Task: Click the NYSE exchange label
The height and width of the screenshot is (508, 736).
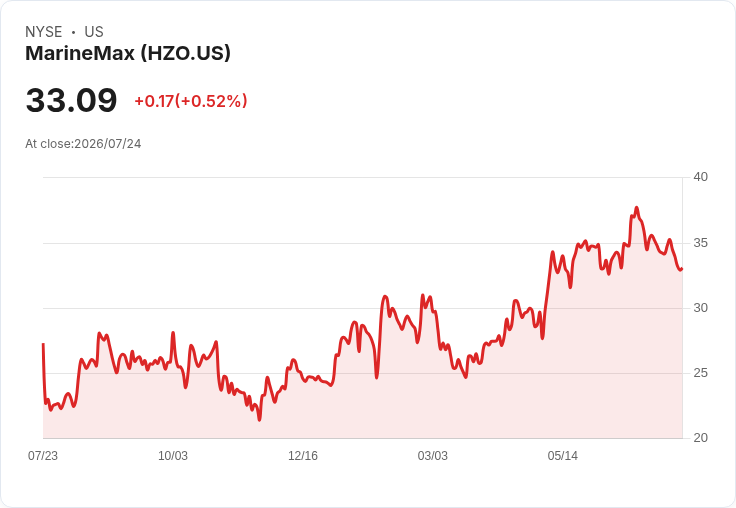Action: click(44, 32)
